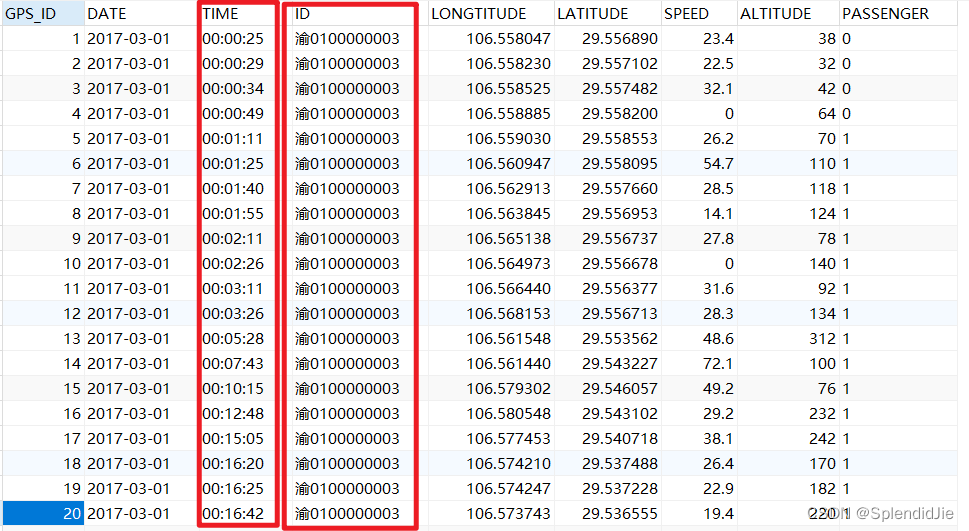Sort by the DATE column header
The height and width of the screenshot is (531, 969).
(140, 14)
